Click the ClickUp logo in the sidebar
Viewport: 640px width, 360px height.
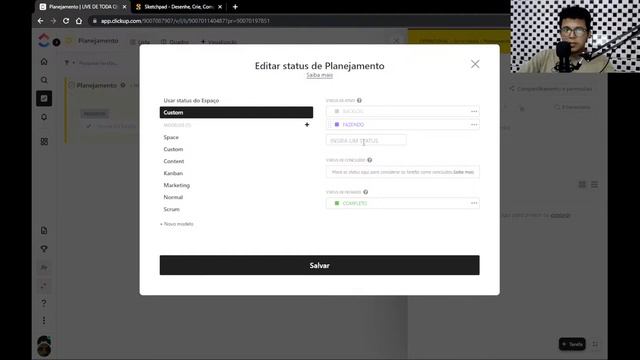44,40
